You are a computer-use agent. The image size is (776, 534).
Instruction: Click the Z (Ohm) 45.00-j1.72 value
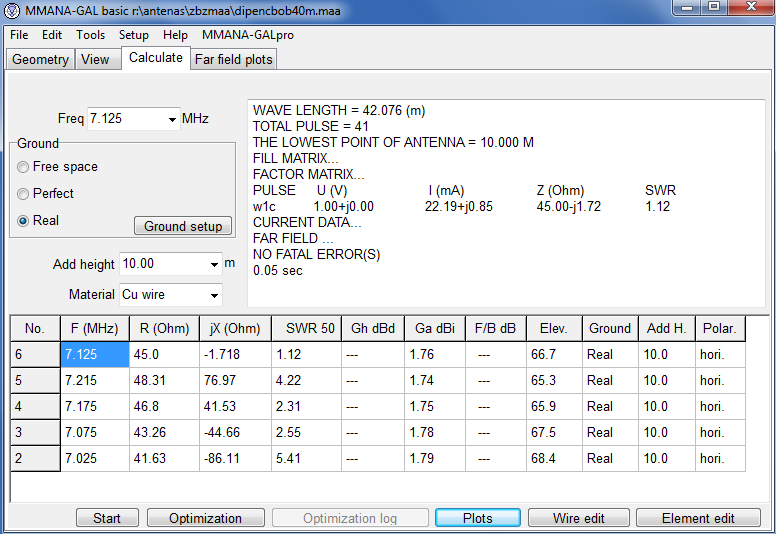click(569, 206)
